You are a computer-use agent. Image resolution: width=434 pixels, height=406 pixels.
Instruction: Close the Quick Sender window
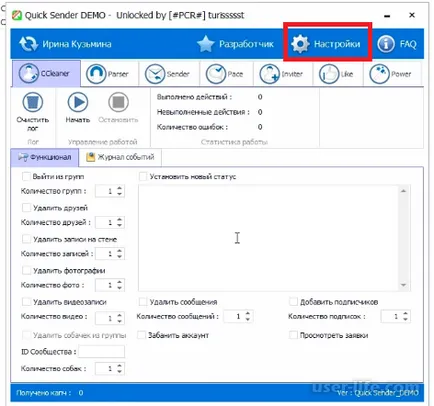click(x=412, y=15)
